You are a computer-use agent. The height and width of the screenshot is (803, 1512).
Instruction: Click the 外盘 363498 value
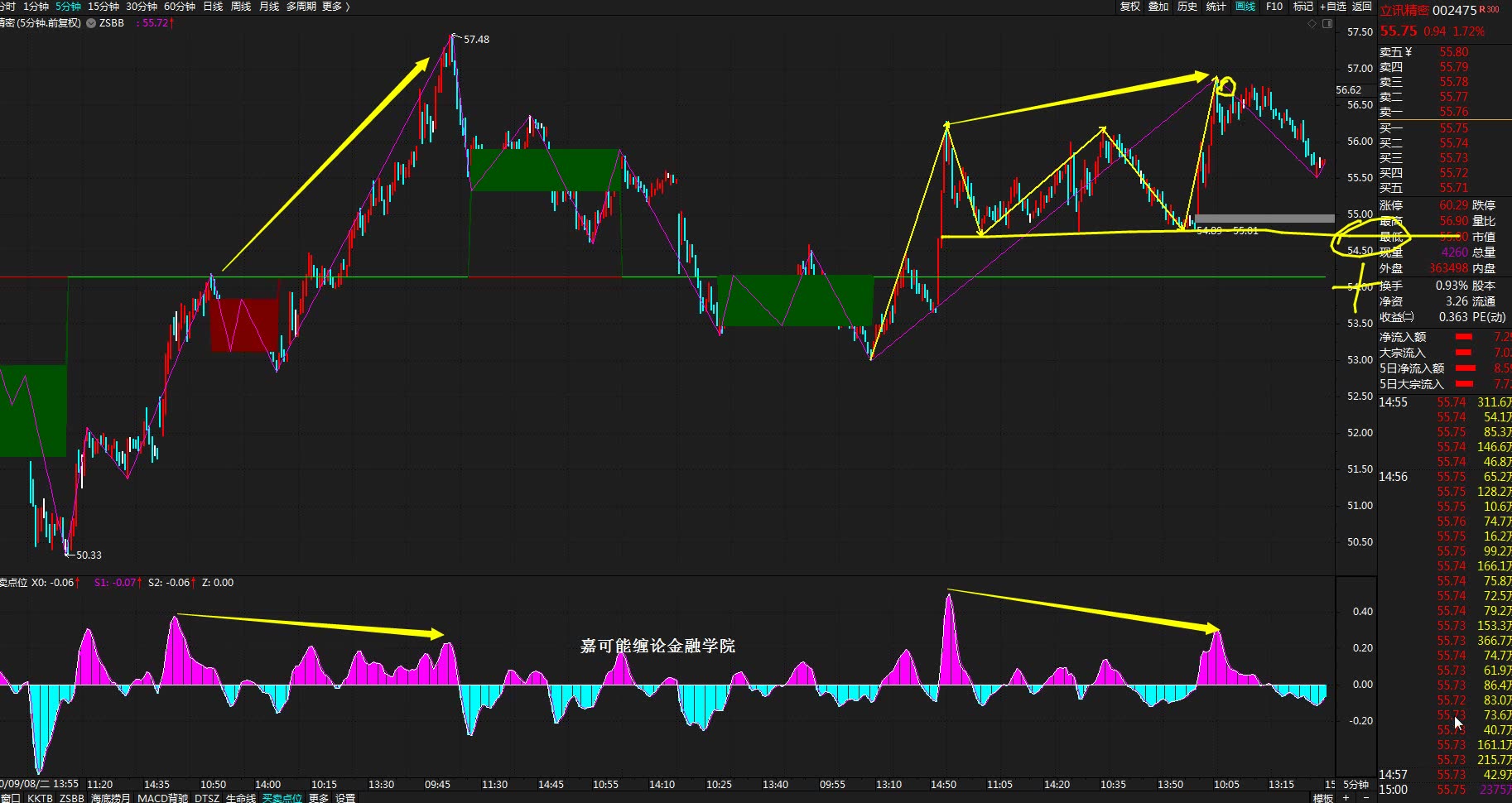[1448, 268]
